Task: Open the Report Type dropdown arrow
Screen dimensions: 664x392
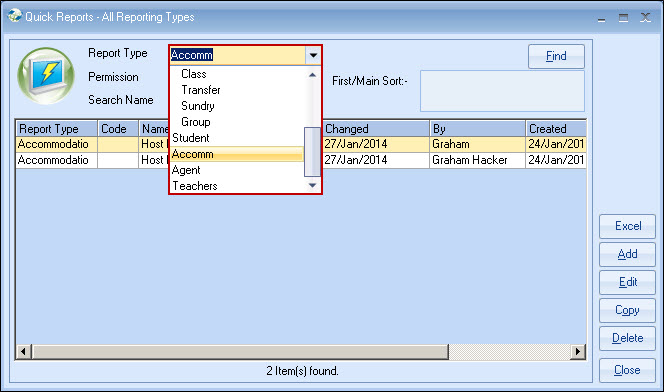Action: coord(313,55)
